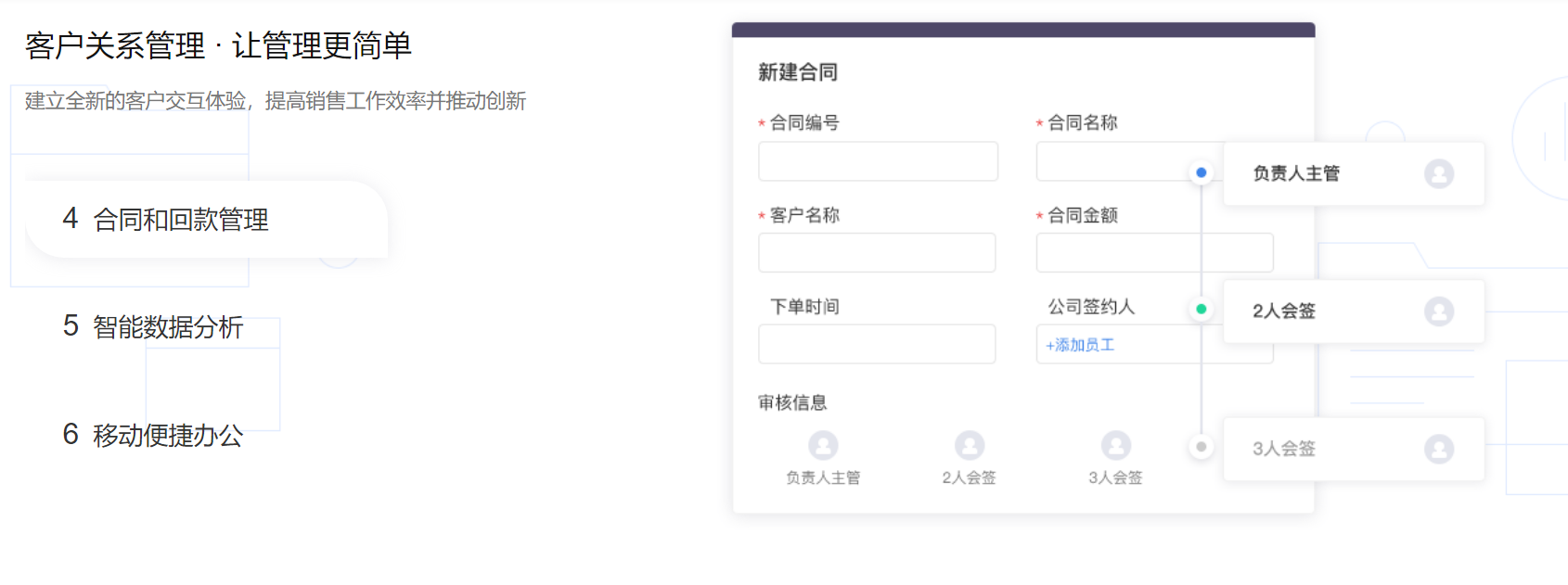Viewport: 1568px width, 585px height.
Task: Click avatar icon on 负责人主管 card
Action: click(x=1438, y=173)
